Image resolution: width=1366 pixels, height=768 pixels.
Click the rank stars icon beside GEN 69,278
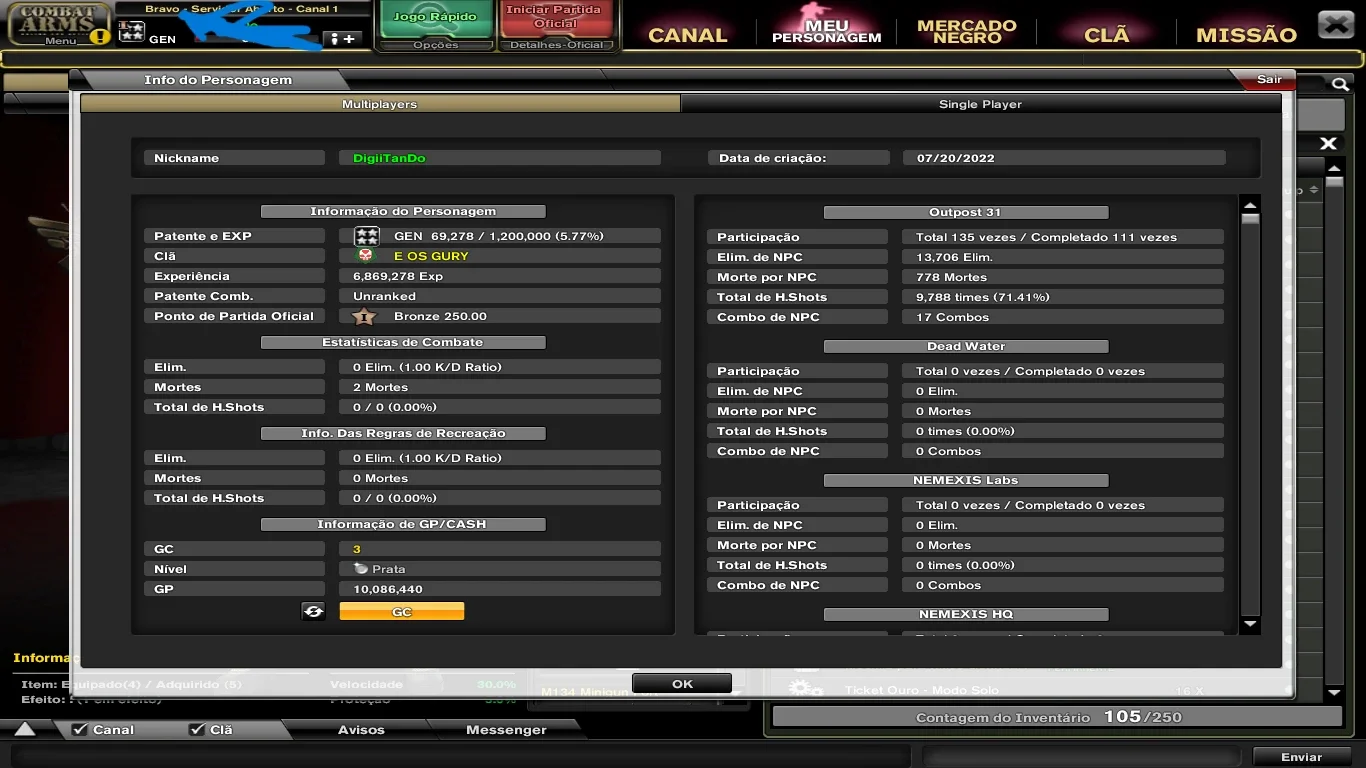click(367, 236)
